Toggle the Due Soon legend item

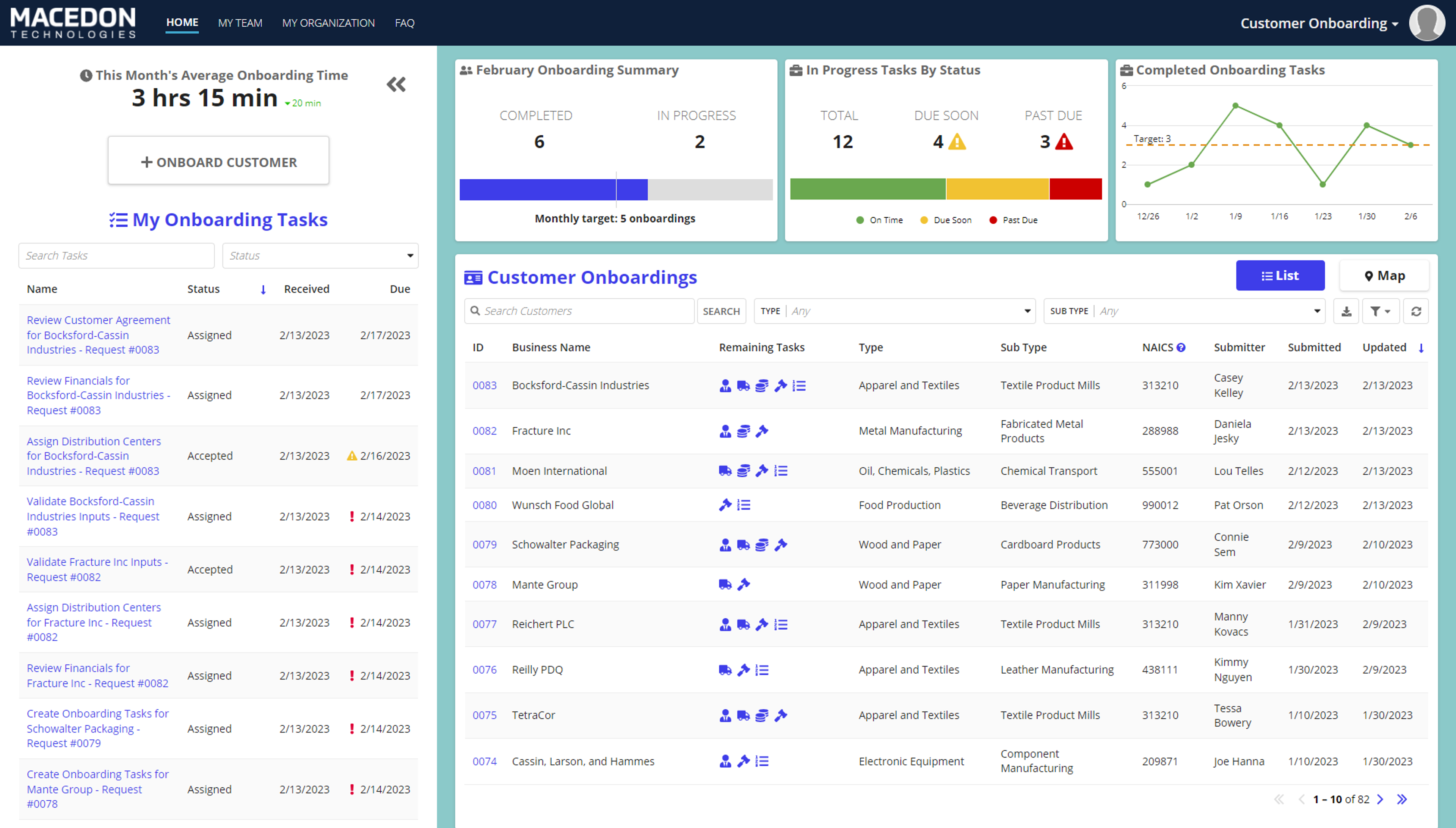point(946,220)
